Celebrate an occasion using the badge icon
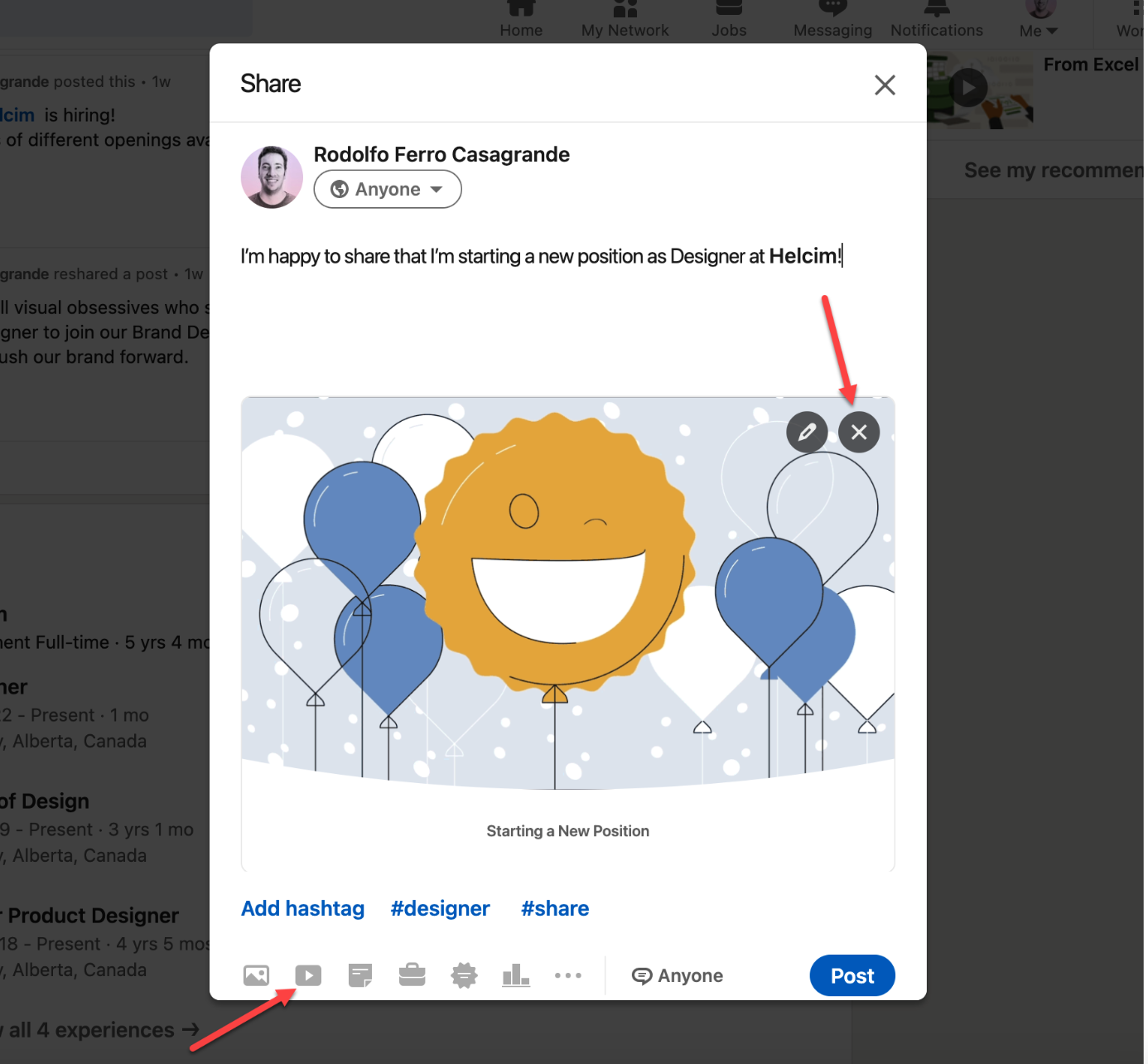 (x=464, y=975)
